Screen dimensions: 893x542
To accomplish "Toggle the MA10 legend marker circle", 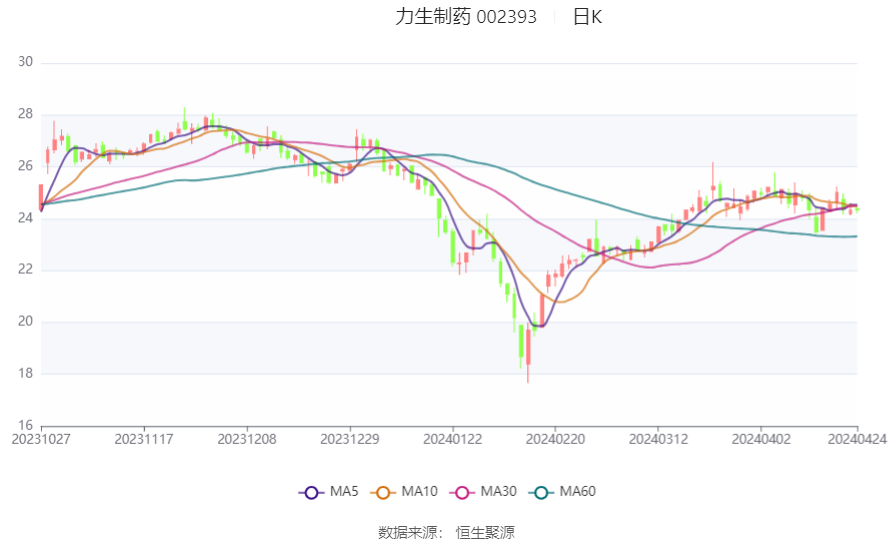I will click(383, 492).
